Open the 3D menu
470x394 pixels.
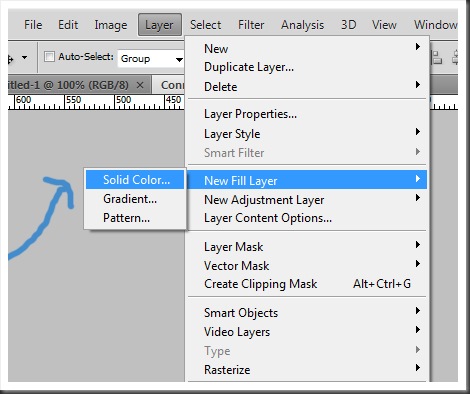point(349,25)
